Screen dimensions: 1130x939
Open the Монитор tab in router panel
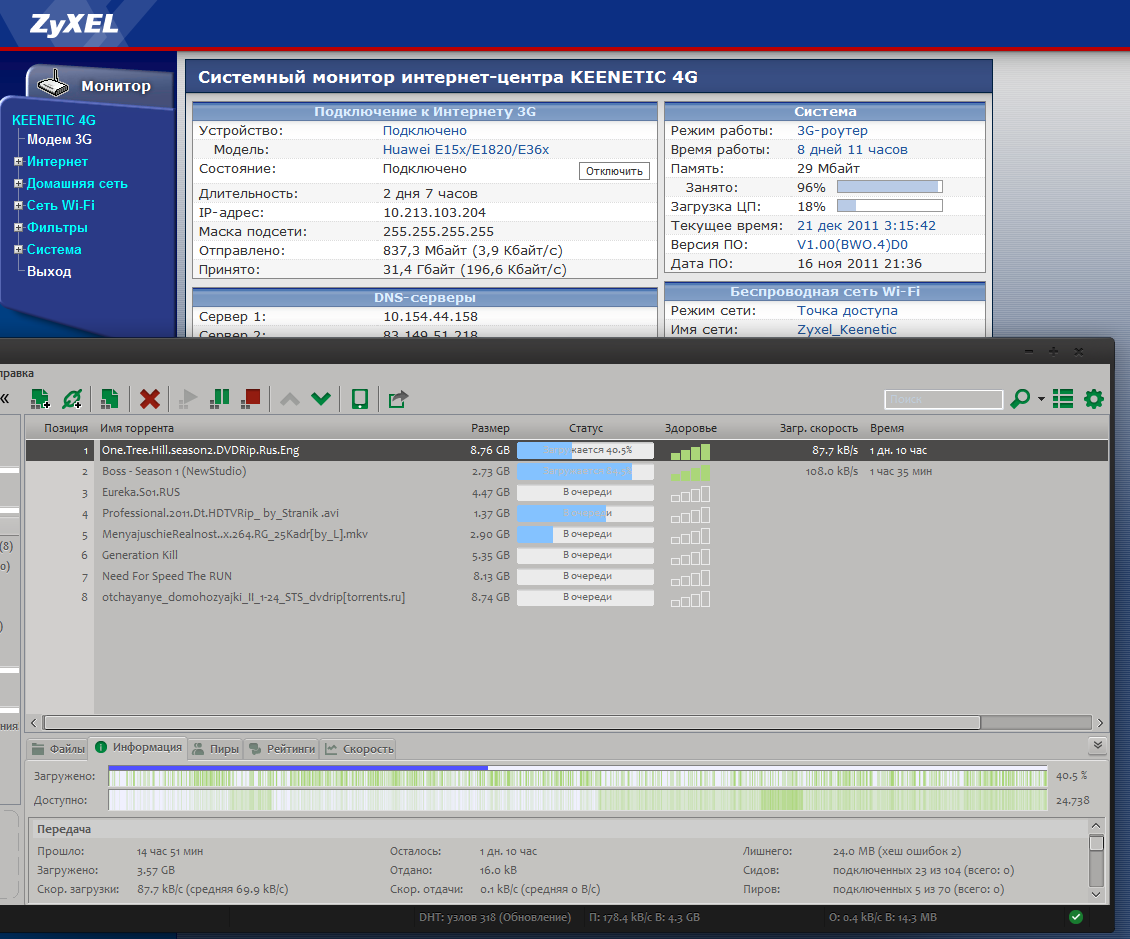(99, 86)
